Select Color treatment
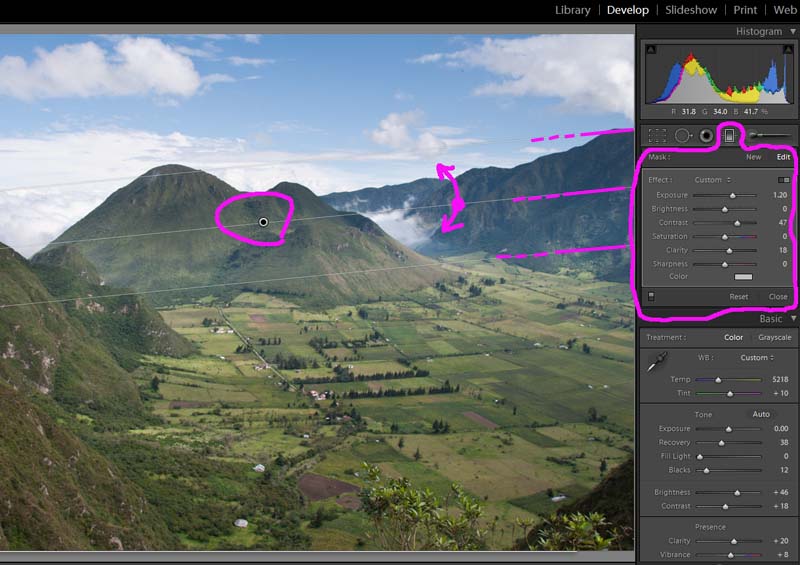The width and height of the screenshot is (800, 565). coord(733,337)
